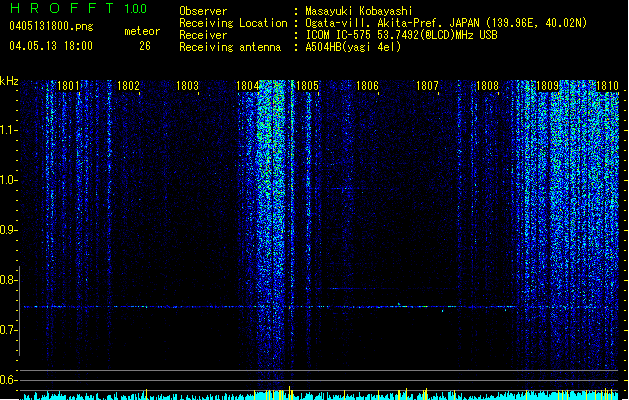The height and width of the screenshot is (400, 629).
Task: Click the HROFFT program title text
Action: (62, 8)
